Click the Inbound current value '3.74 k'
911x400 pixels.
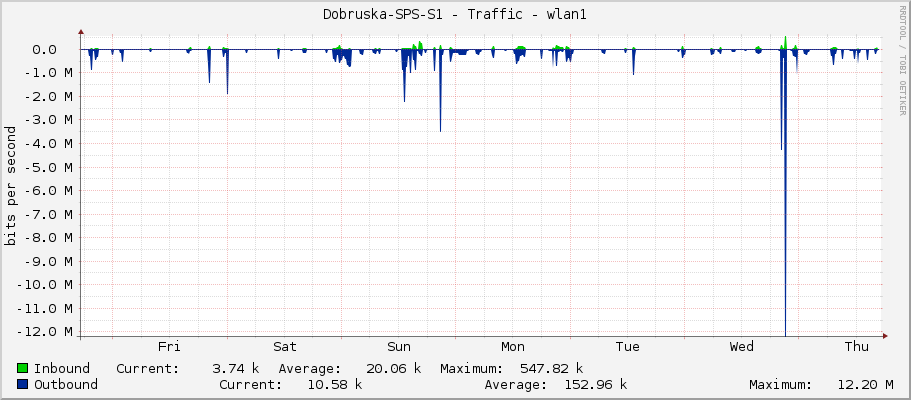coord(235,369)
